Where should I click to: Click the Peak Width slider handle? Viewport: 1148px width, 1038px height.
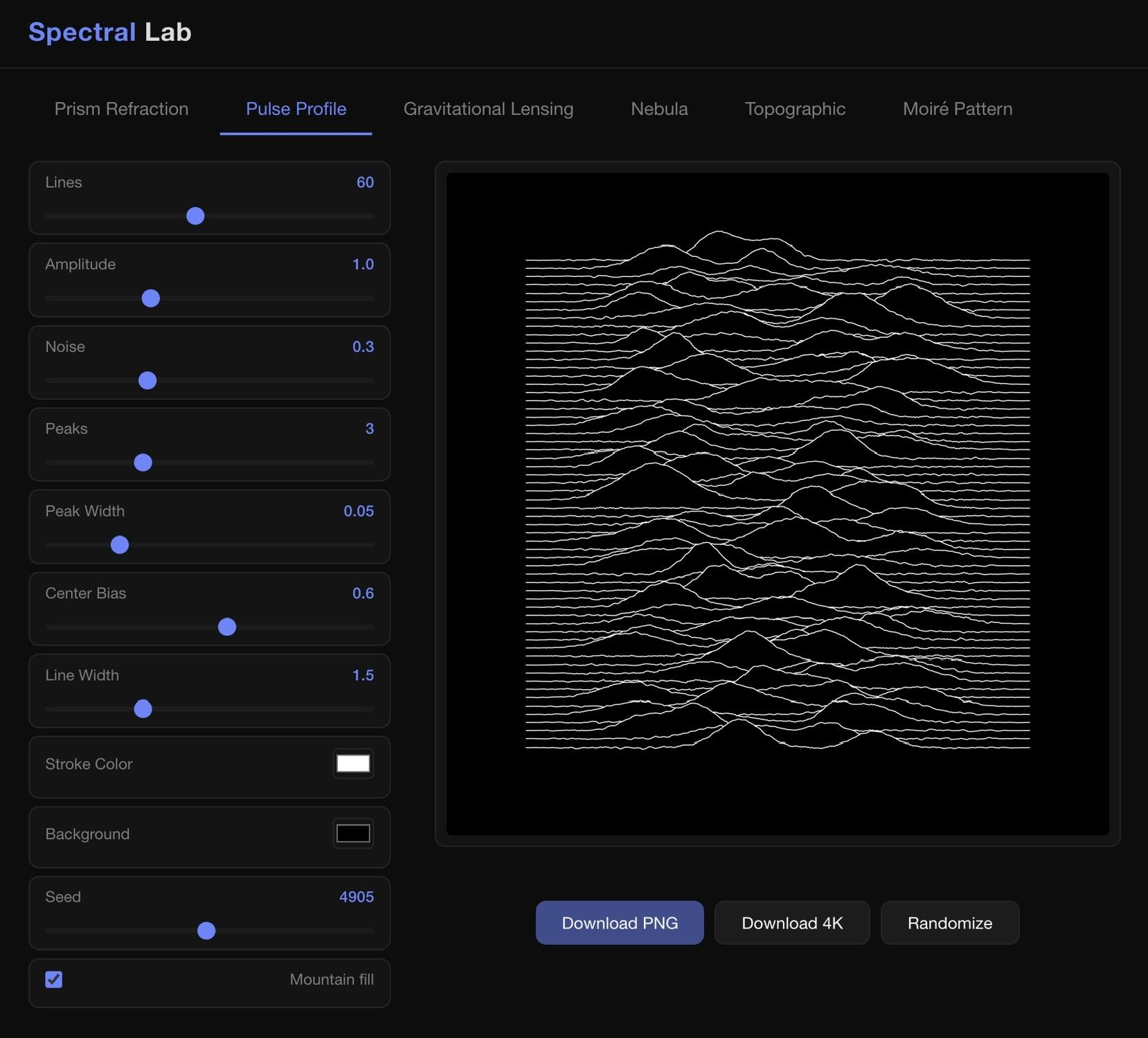point(120,545)
